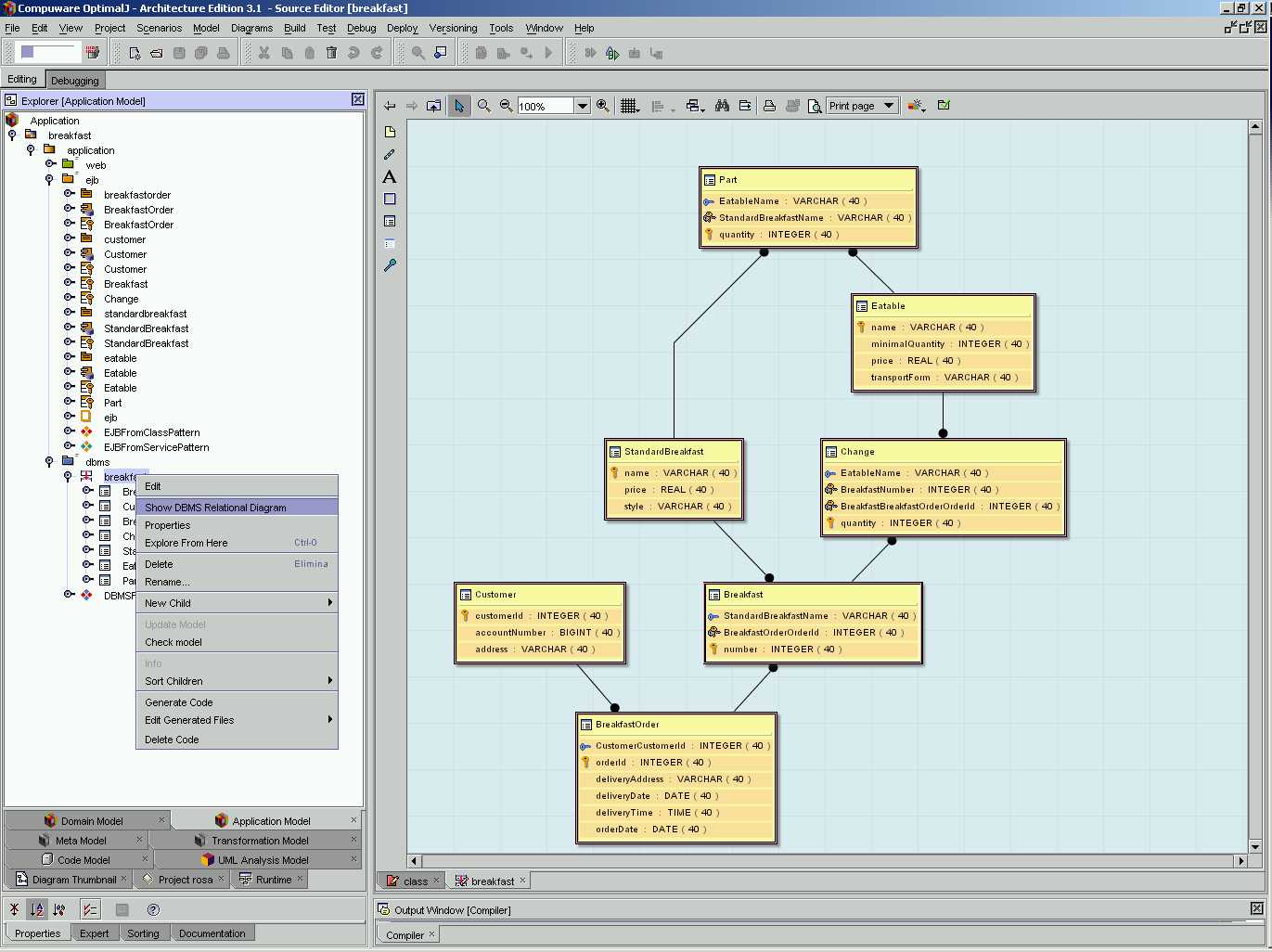Select the link pencil tool in palette
The height and width of the screenshot is (952, 1272).
pos(390,154)
